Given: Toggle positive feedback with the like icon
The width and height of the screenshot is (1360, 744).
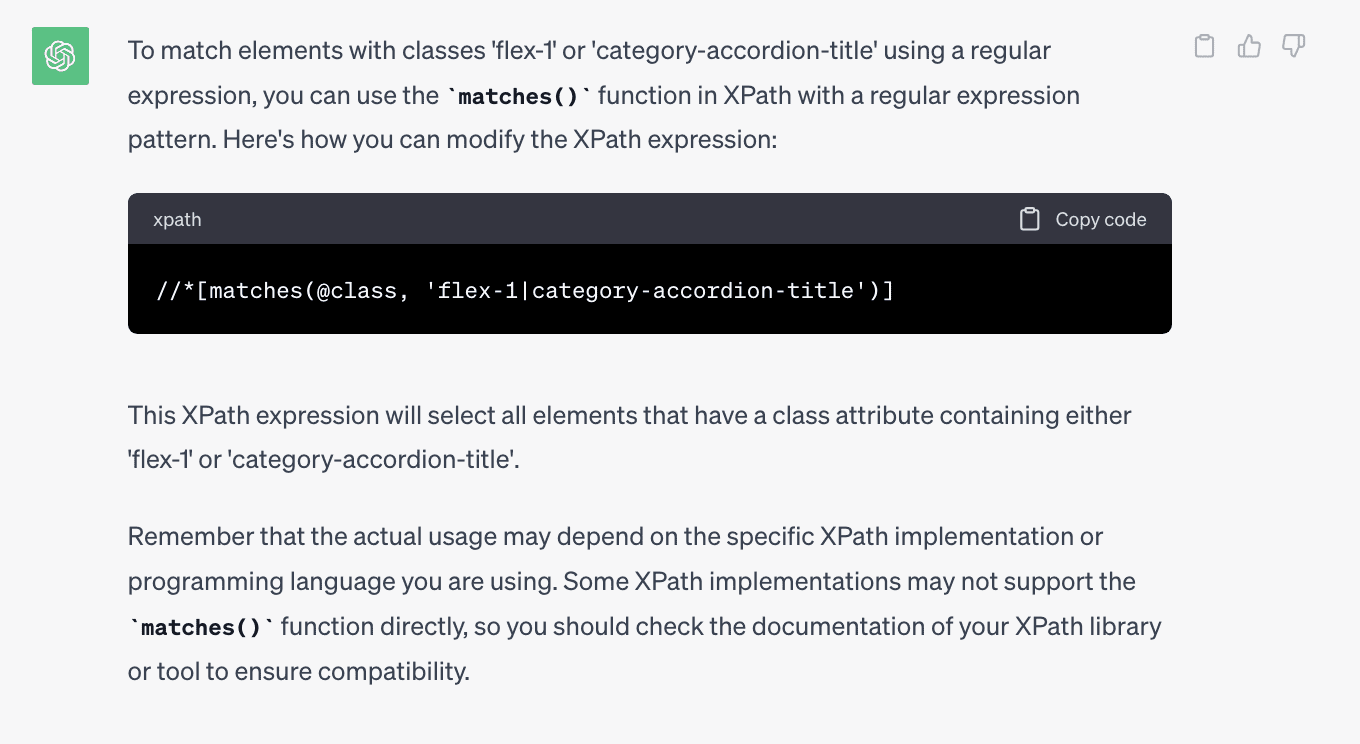Looking at the screenshot, I should pos(1249,45).
